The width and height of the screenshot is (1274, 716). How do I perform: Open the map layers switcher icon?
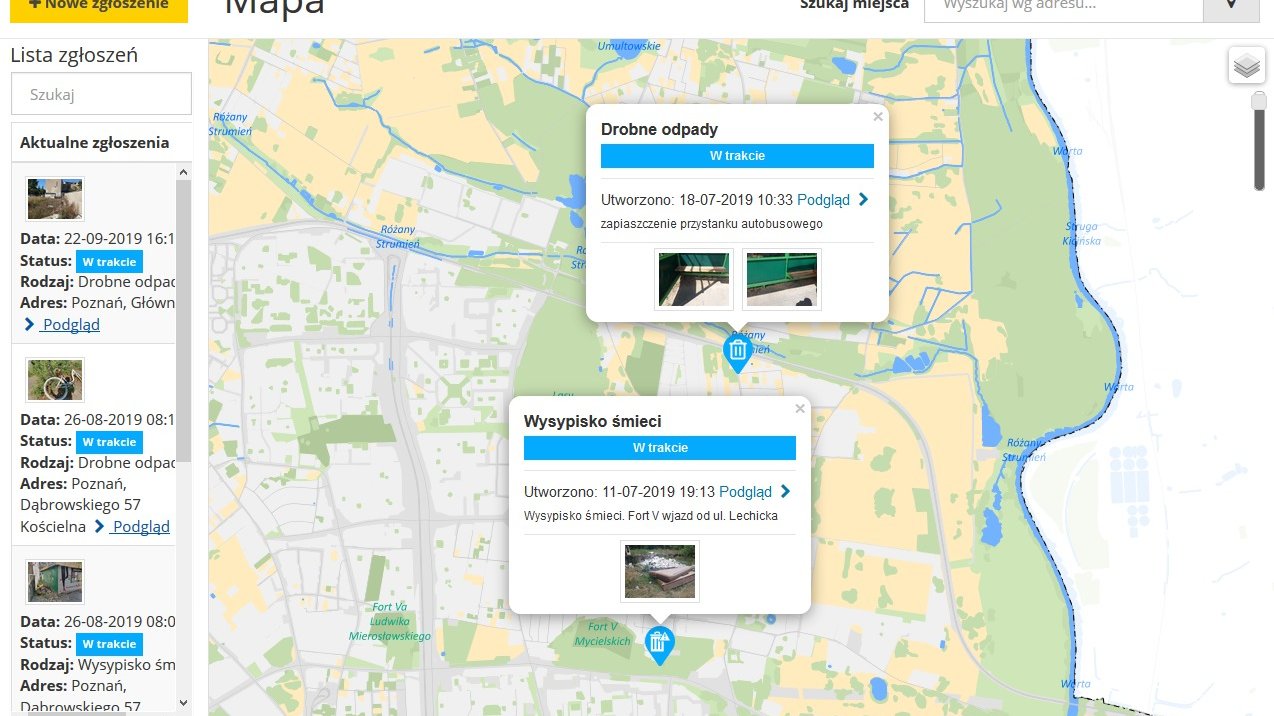tap(1246, 67)
